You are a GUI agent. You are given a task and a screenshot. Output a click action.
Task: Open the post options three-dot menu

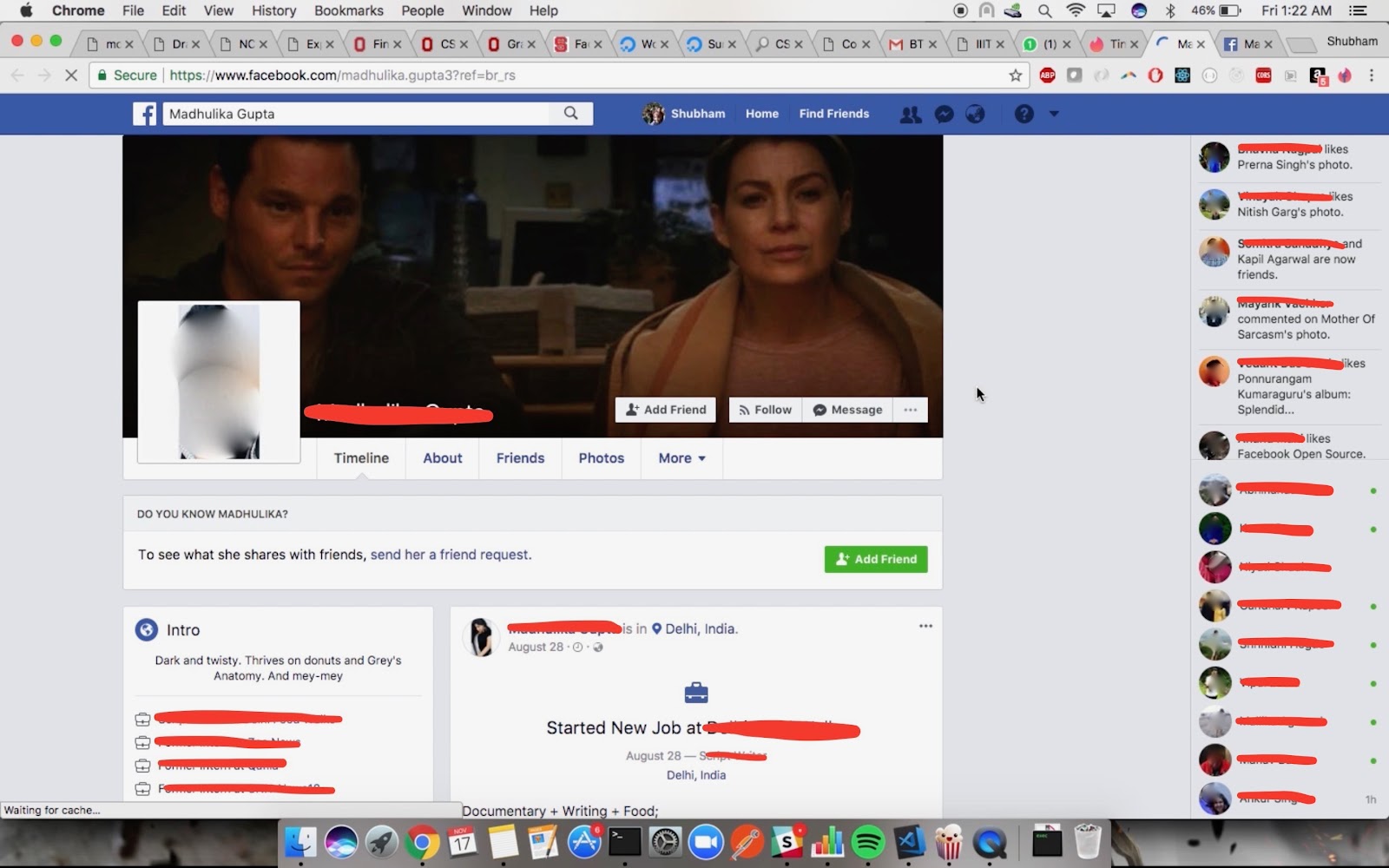(x=925, y=626)
